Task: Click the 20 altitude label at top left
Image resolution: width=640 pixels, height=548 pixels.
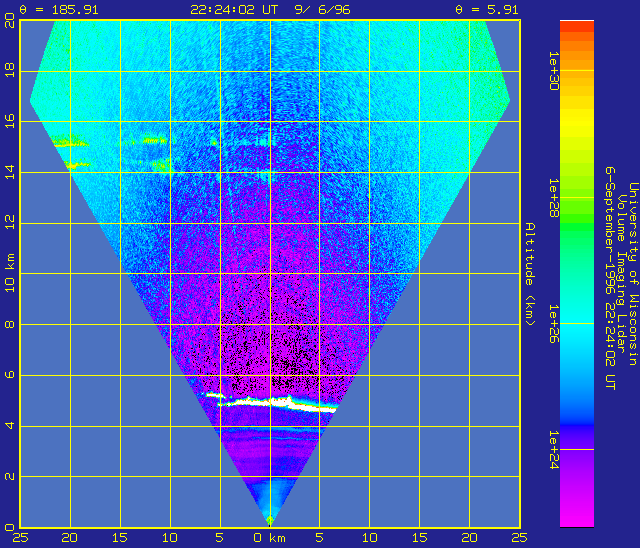Action: click(x=9, y=20)
